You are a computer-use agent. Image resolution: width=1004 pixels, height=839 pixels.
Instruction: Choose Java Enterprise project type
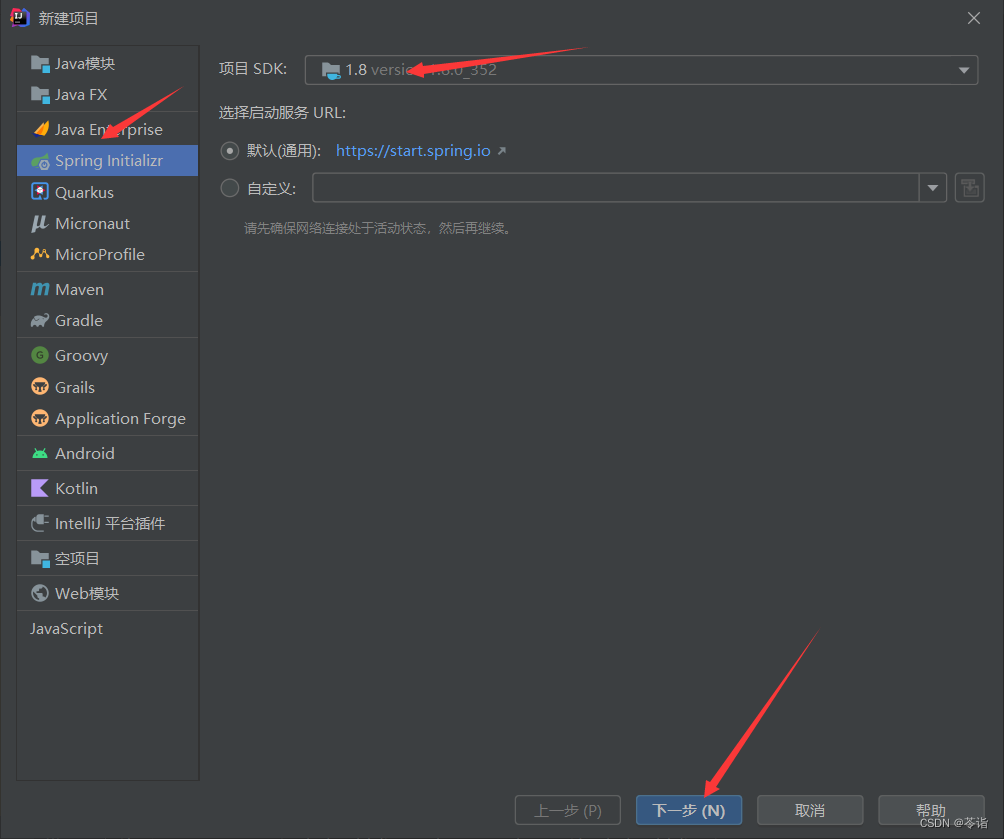point(108,129)
